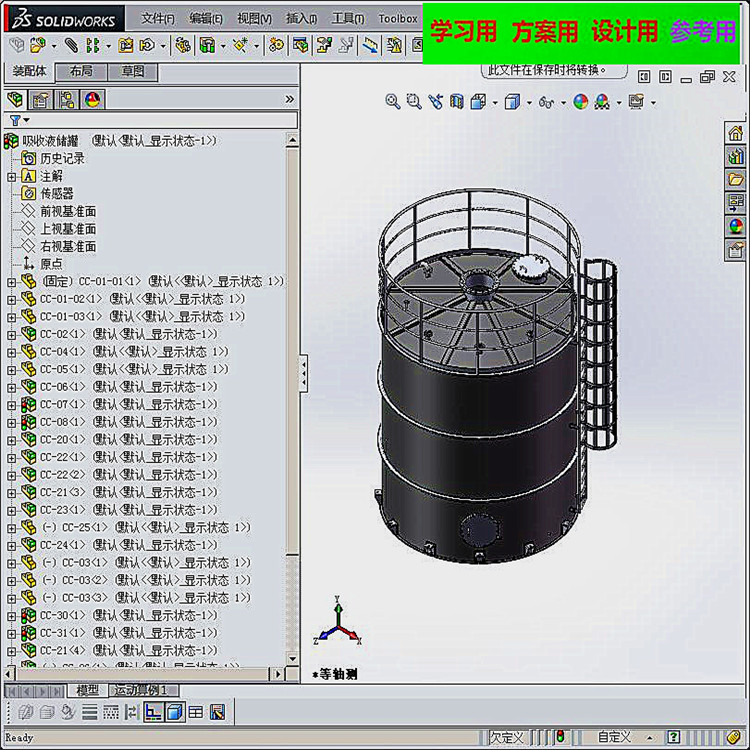Open the Appearances ball icon in task pane
The image size is (750, 750).
coord(736,226)
